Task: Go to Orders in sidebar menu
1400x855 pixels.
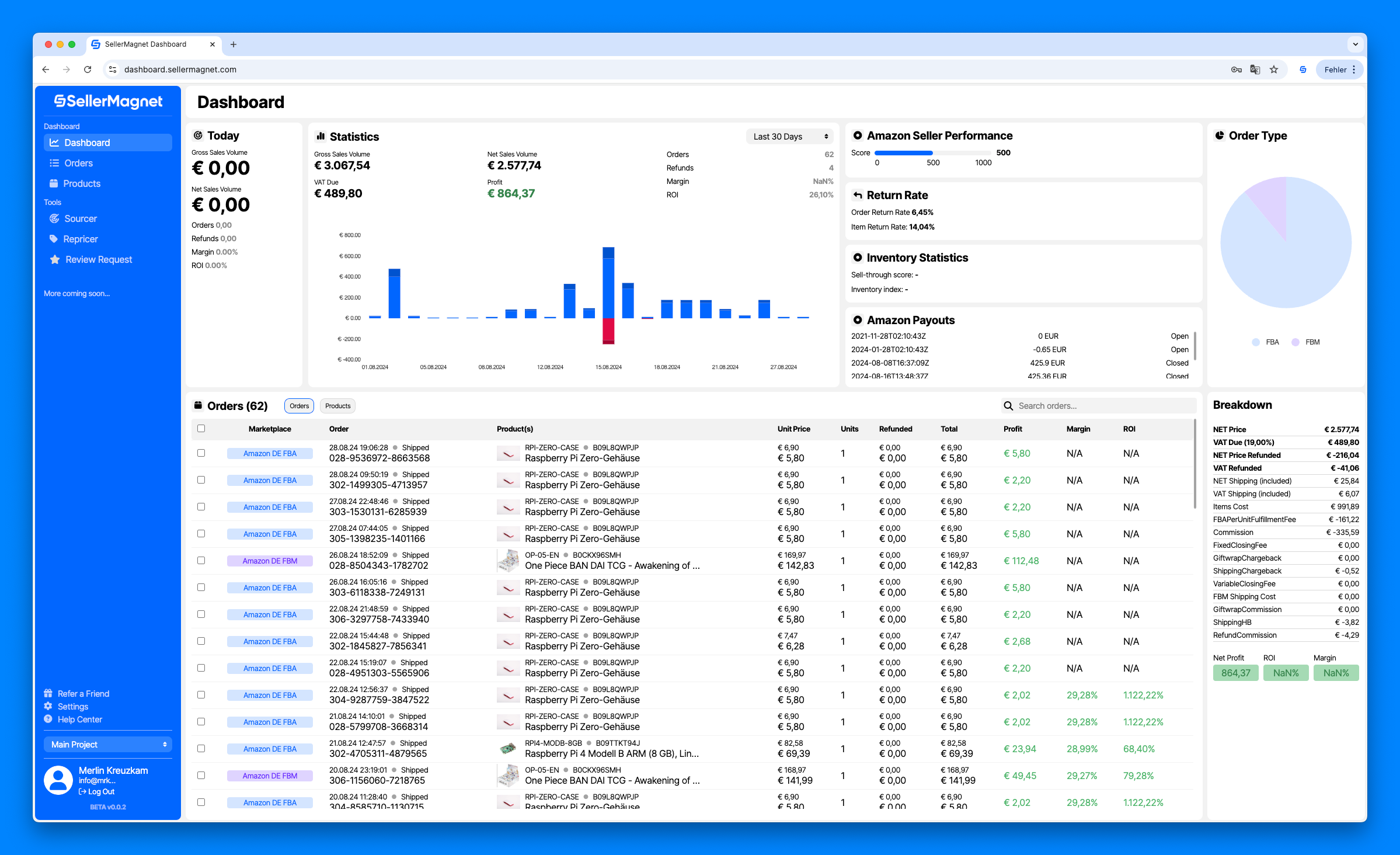Action: point(108,163)
